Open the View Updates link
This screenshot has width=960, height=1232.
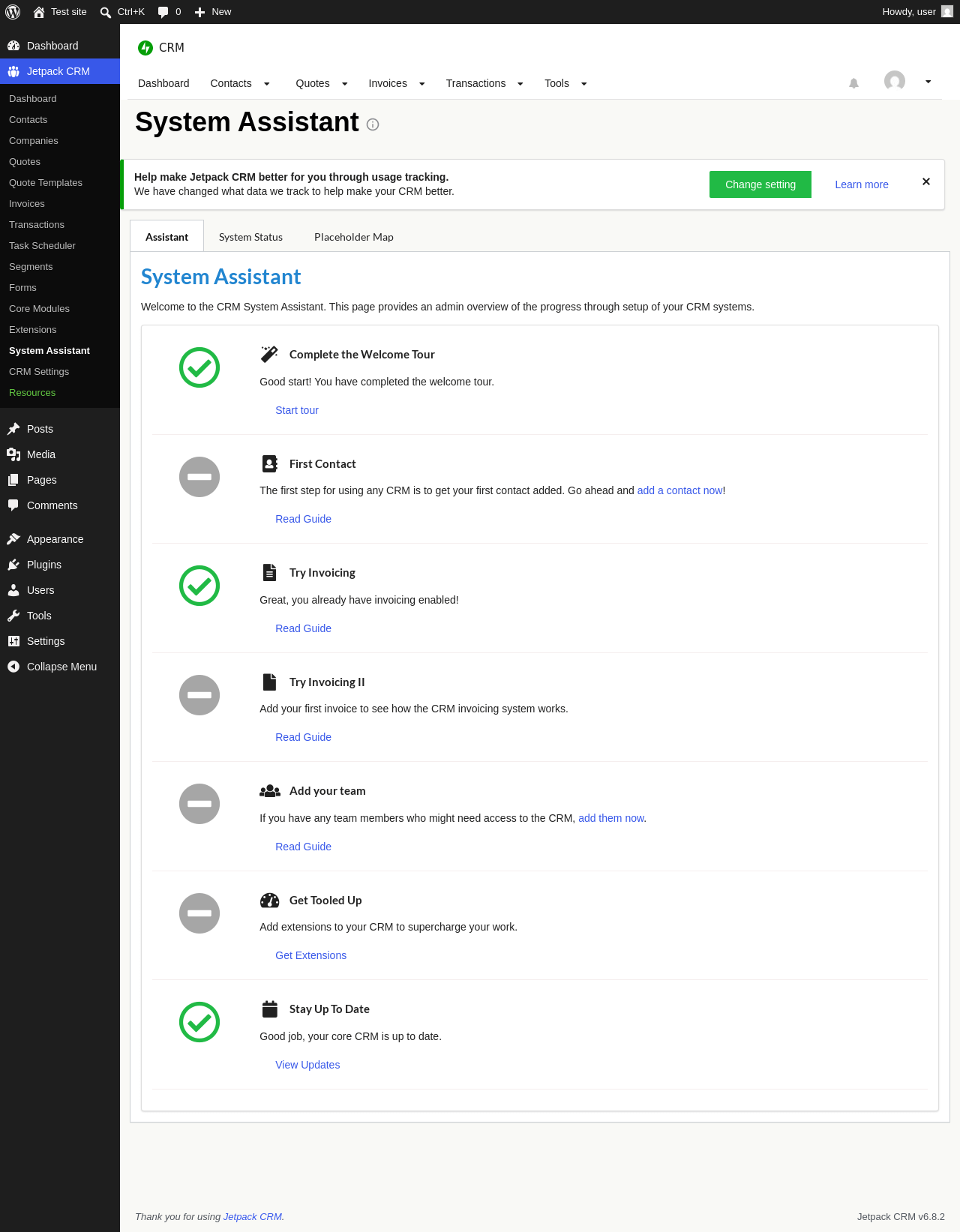307,1065
